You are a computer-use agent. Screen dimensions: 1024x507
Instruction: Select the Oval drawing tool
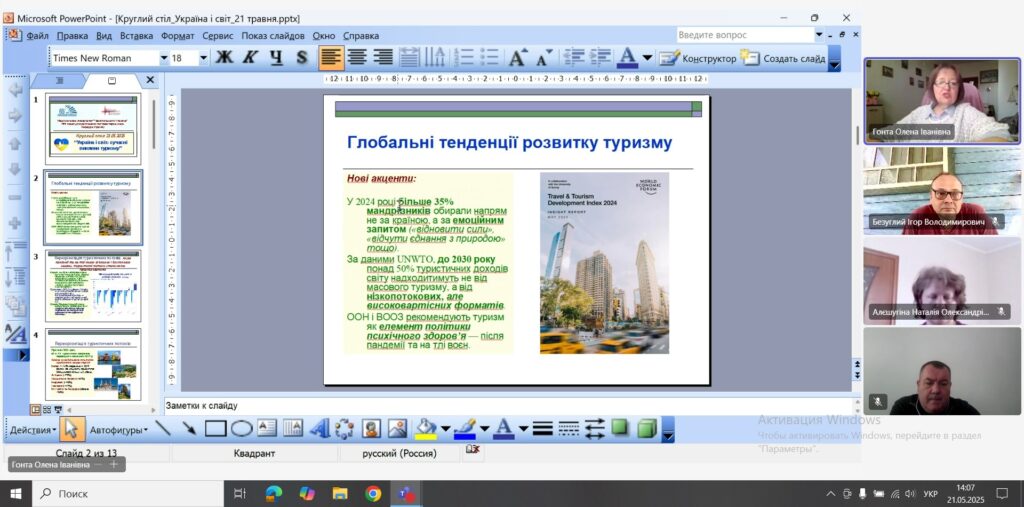[x=241, y=429]
